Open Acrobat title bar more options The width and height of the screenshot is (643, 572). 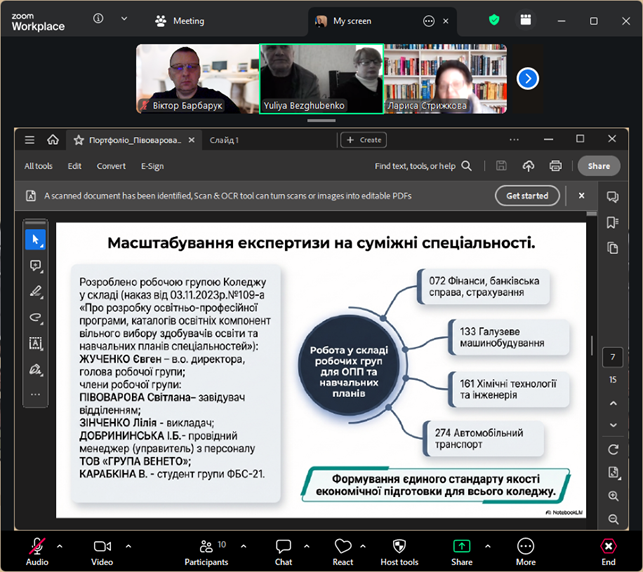514,140
